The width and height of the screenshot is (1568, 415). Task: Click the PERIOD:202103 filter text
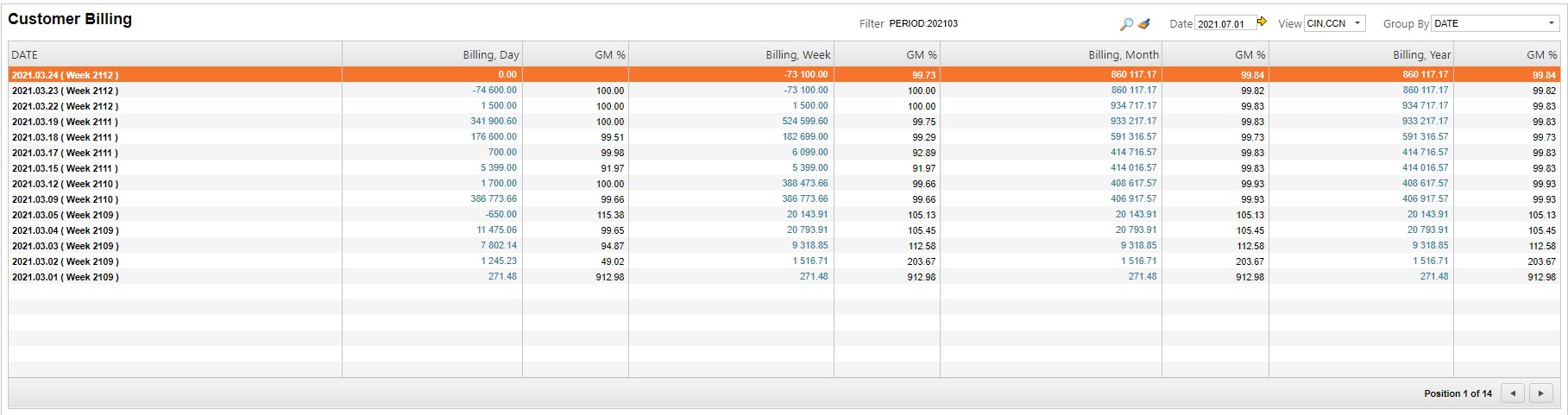coord(923,24)
